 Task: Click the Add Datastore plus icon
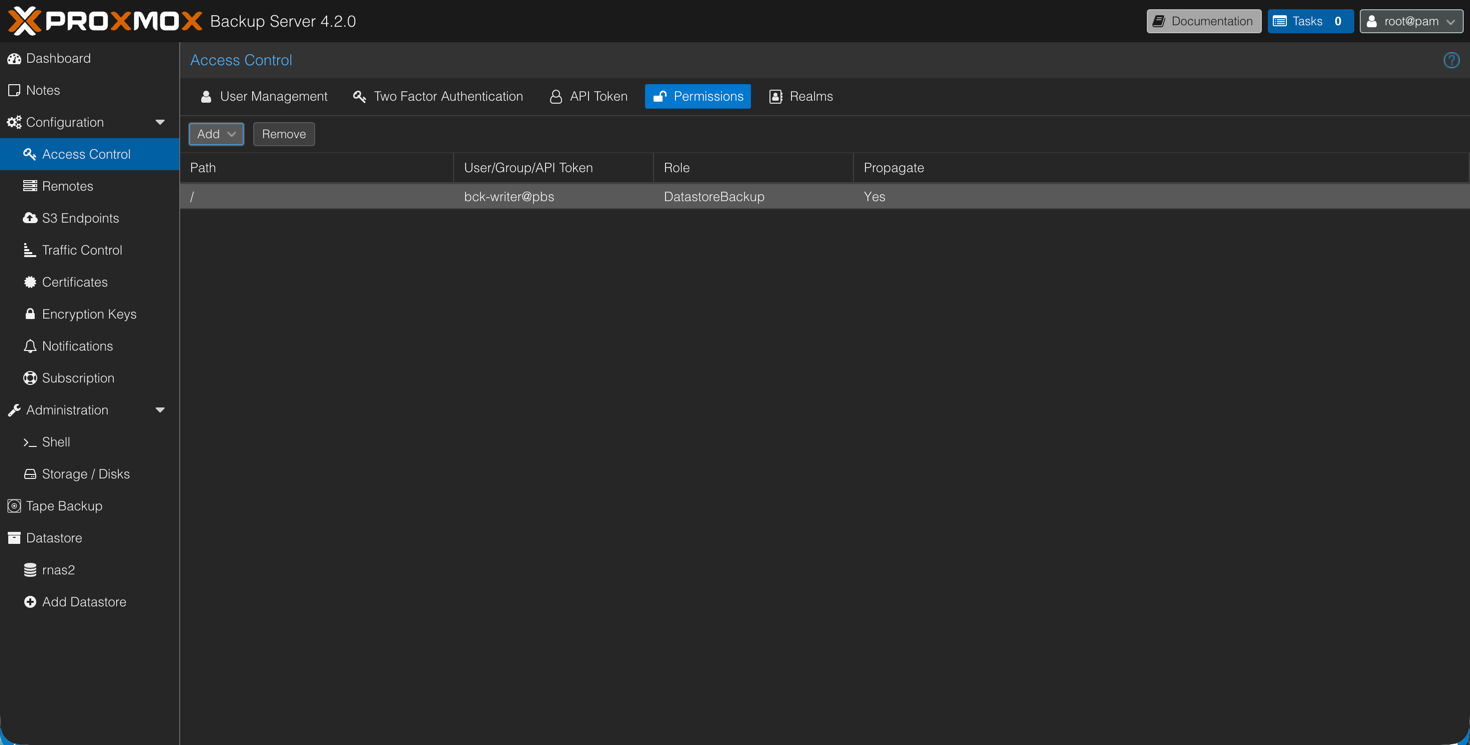pyautogui.click(x=30, y=602)
